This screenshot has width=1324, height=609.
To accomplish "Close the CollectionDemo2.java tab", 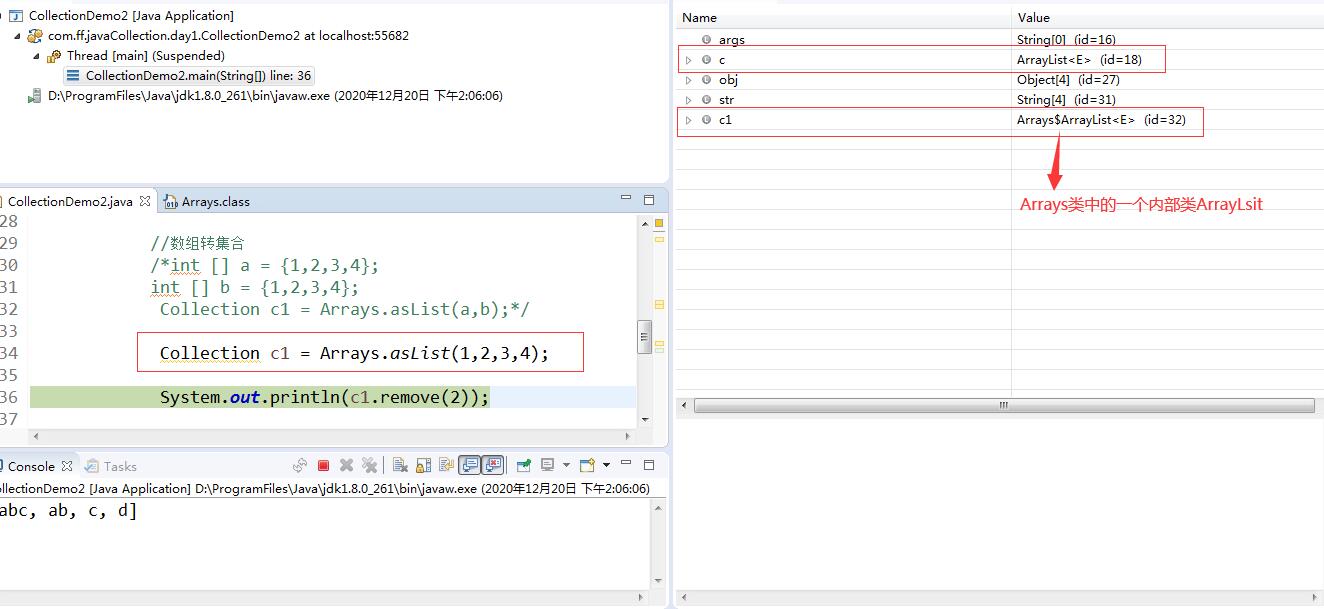I will click(145, 201).
